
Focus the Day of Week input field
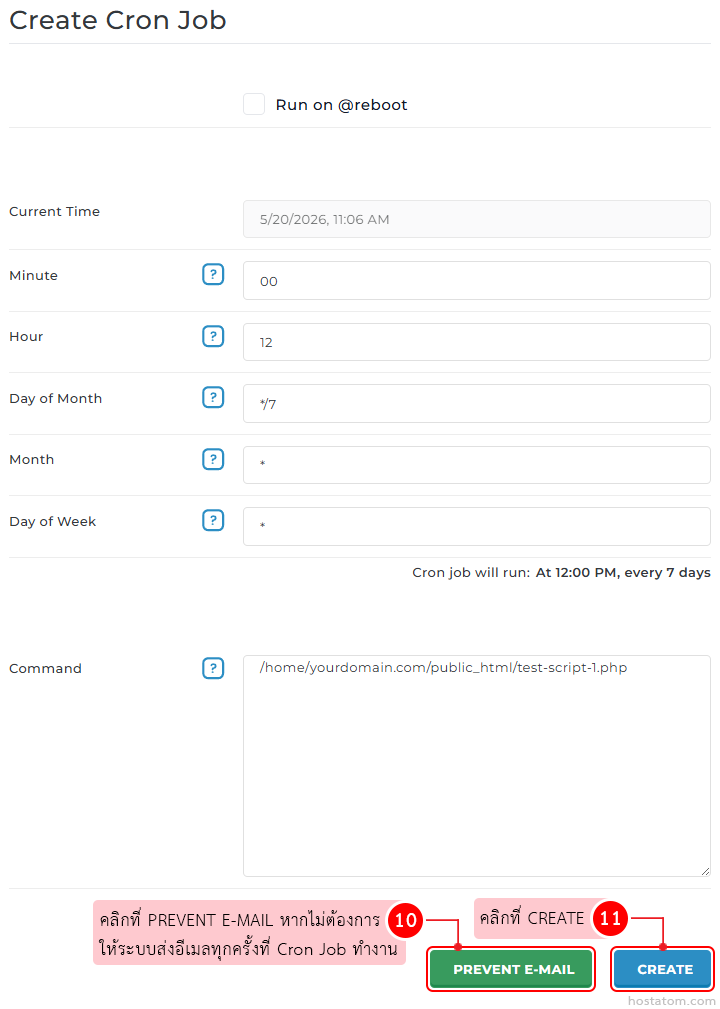[x=477, y=526]
